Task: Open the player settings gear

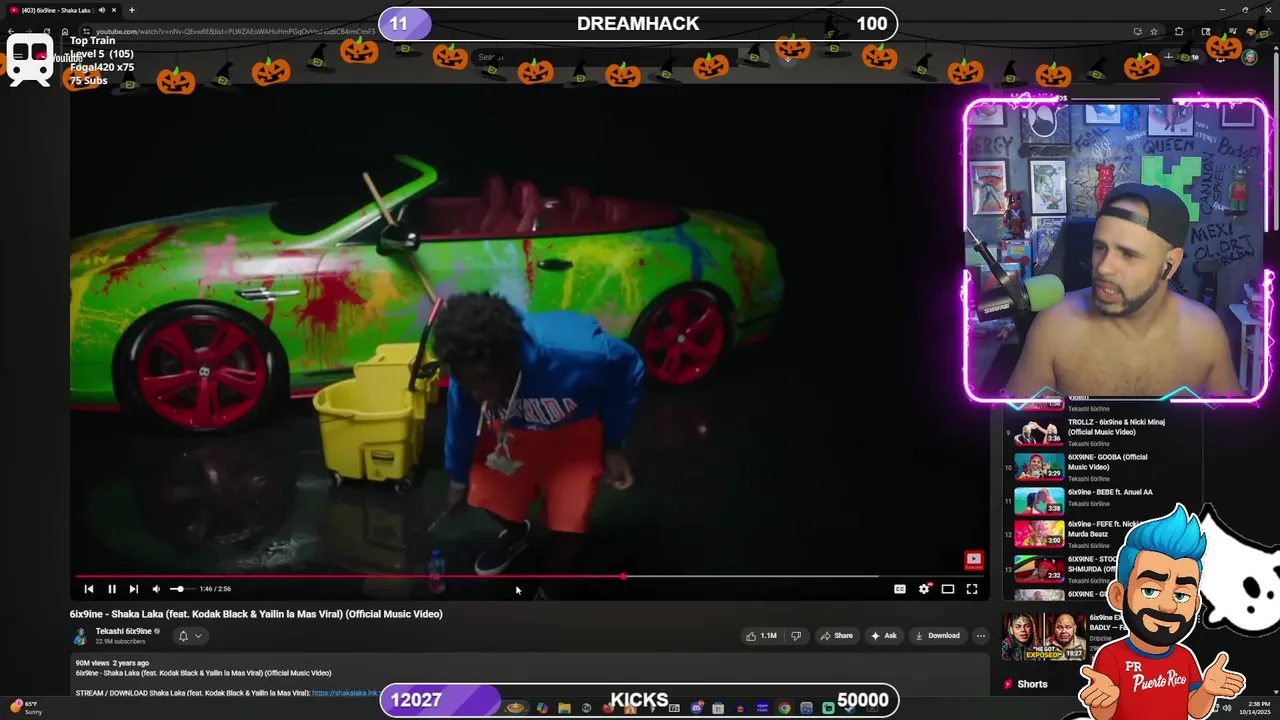Action: (924, 589)
